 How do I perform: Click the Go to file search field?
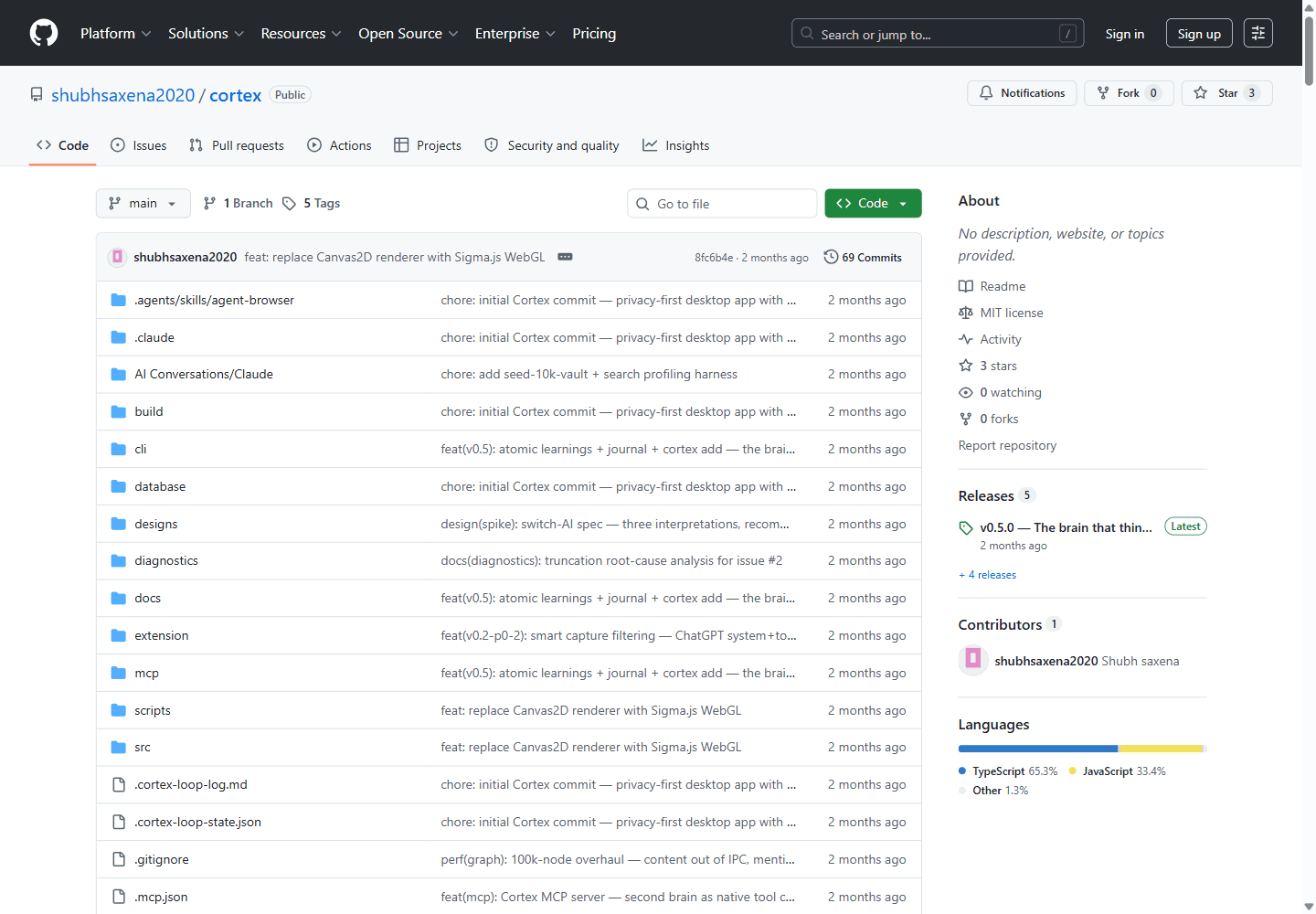click(x=722, y=203)
